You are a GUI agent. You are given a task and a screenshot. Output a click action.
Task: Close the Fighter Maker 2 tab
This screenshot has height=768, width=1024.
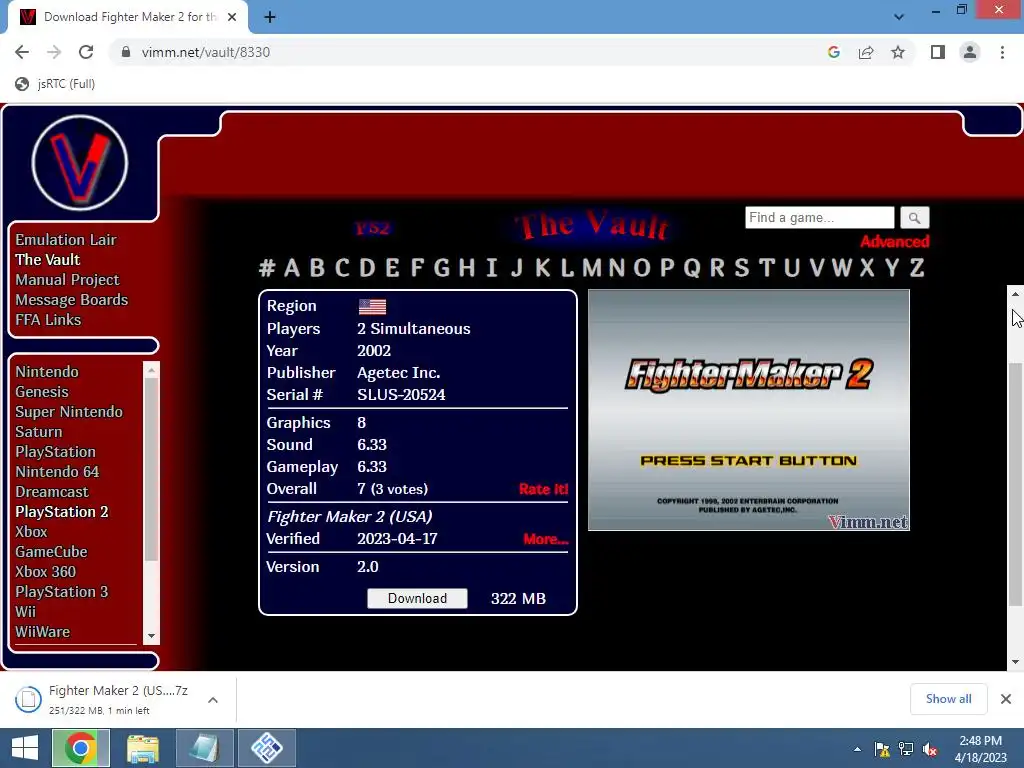point(232,17)
